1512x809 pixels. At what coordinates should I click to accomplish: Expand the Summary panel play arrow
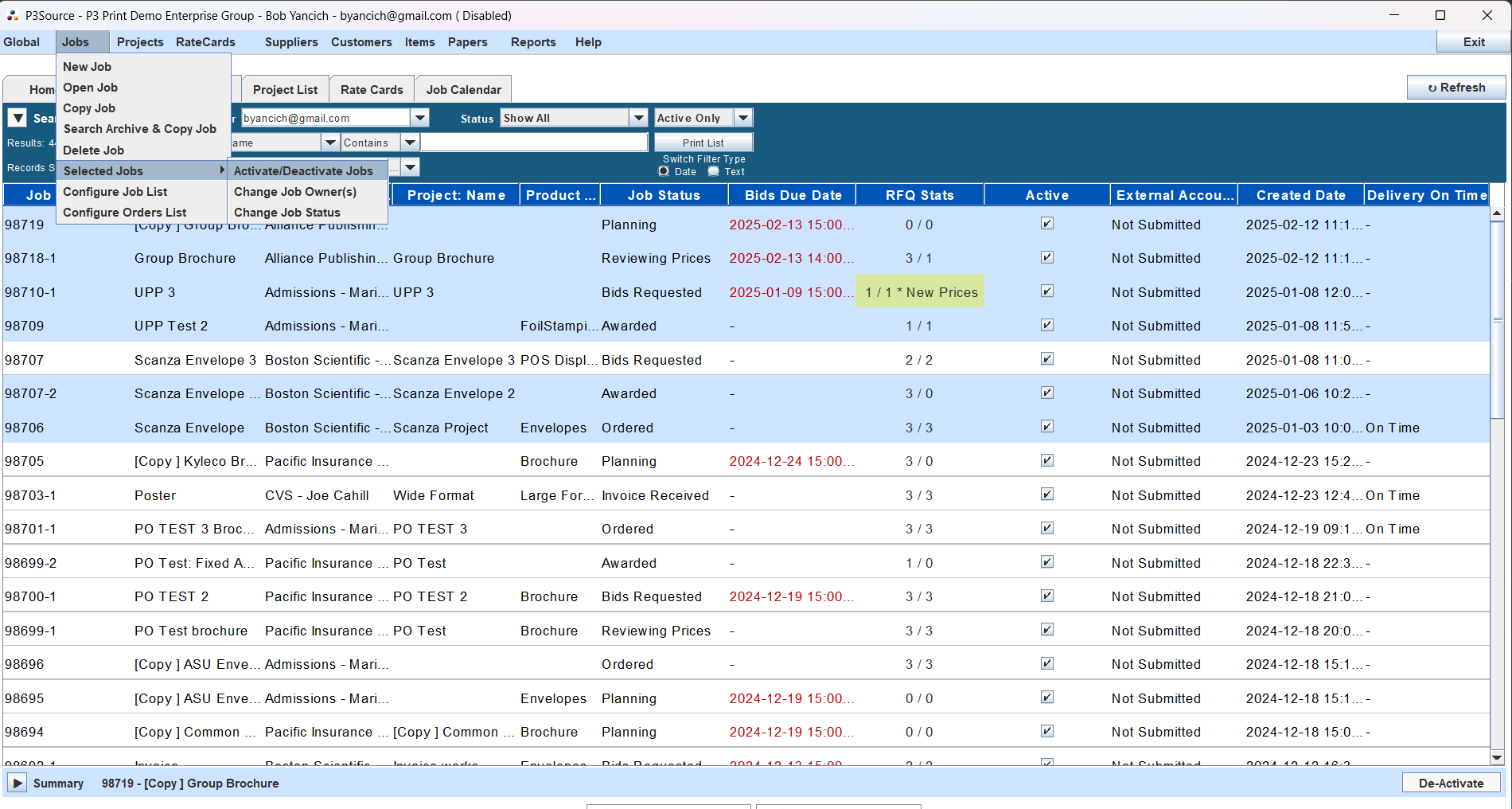point(18,784)
